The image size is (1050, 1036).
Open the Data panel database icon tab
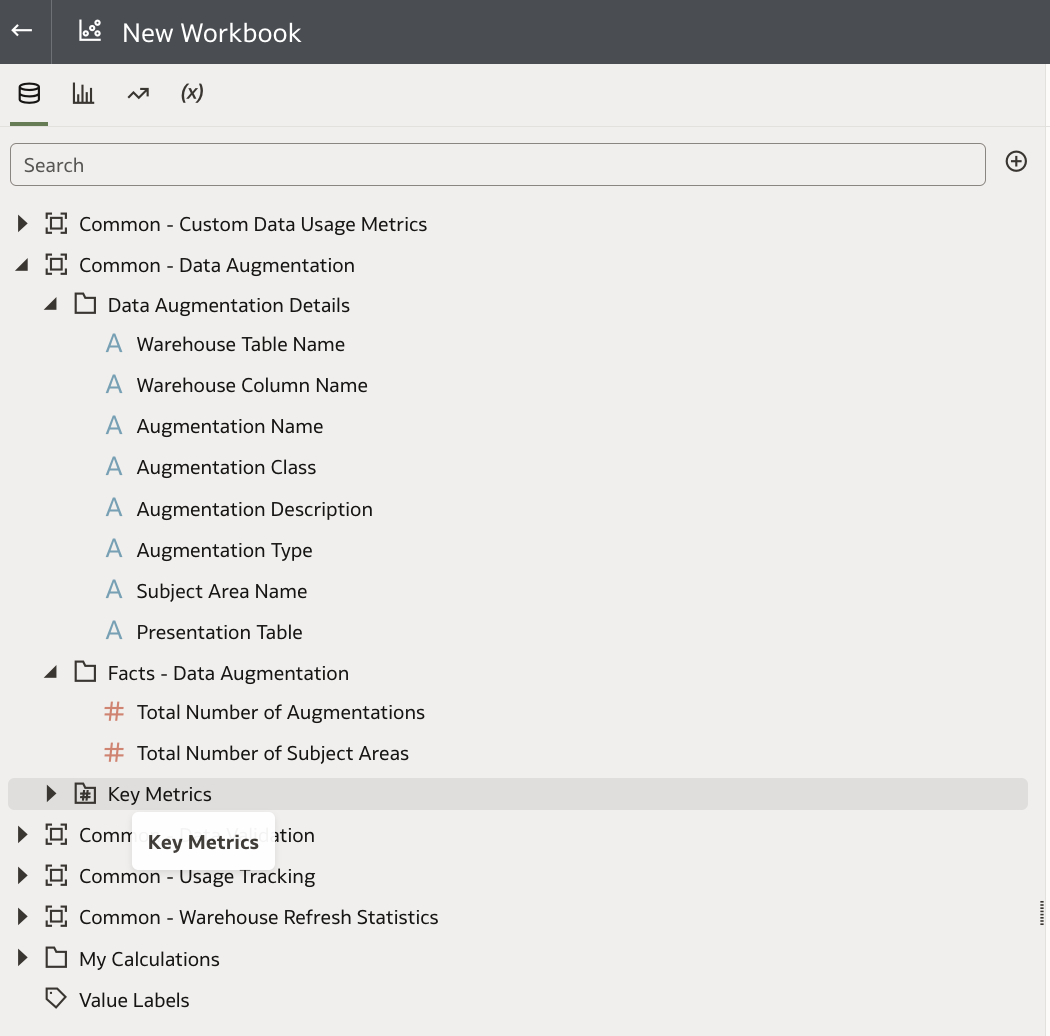29,94
